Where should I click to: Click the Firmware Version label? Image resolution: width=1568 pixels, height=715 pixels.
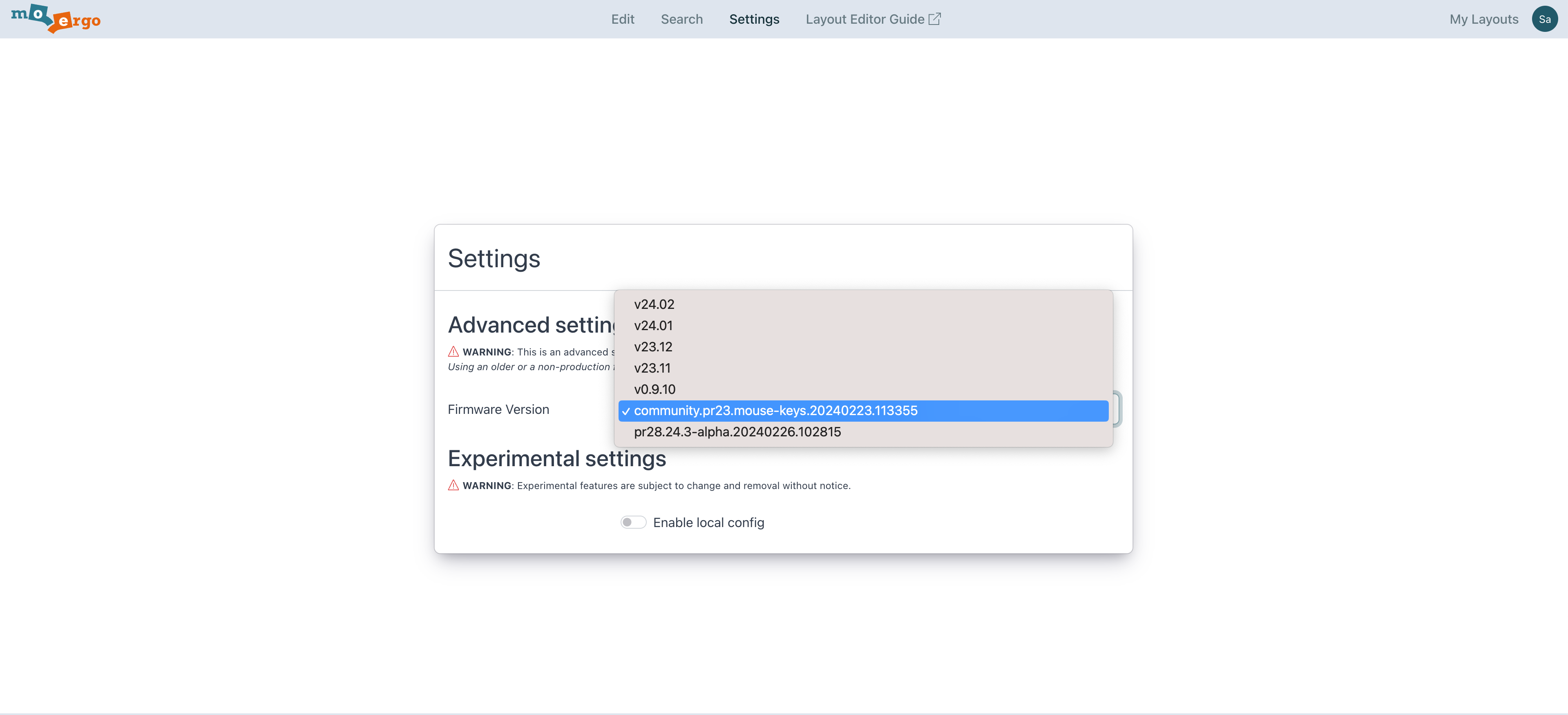pos(498,409)
